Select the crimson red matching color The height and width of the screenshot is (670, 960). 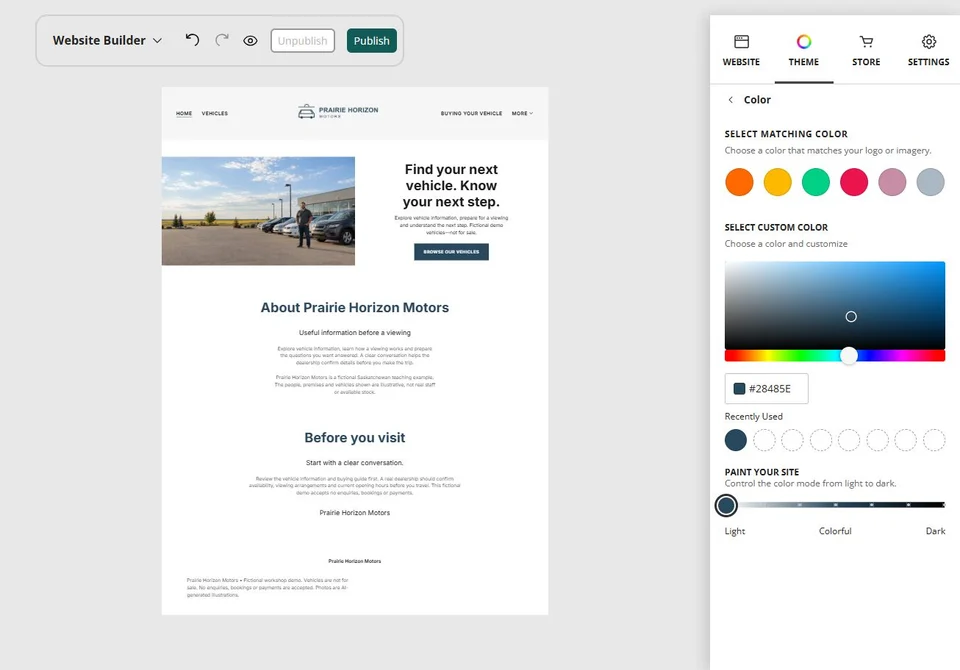(x=854, y=183)
